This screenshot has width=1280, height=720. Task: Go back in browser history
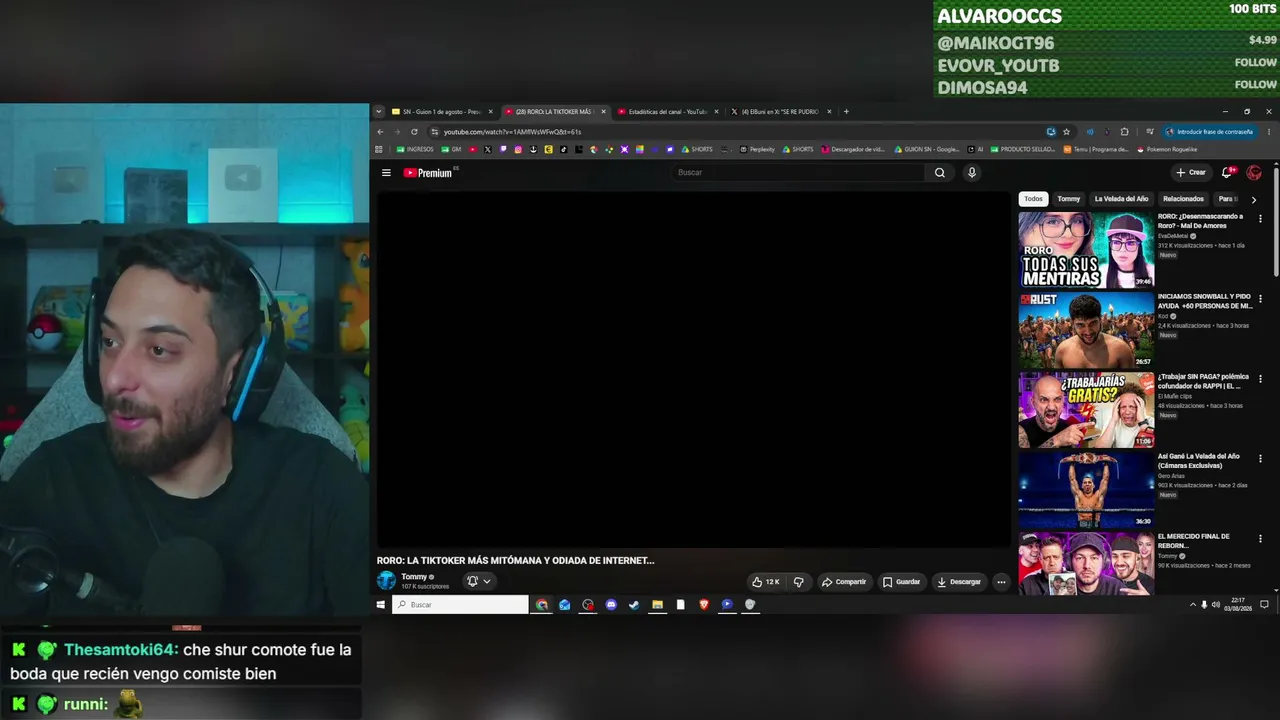coord(380,132)
